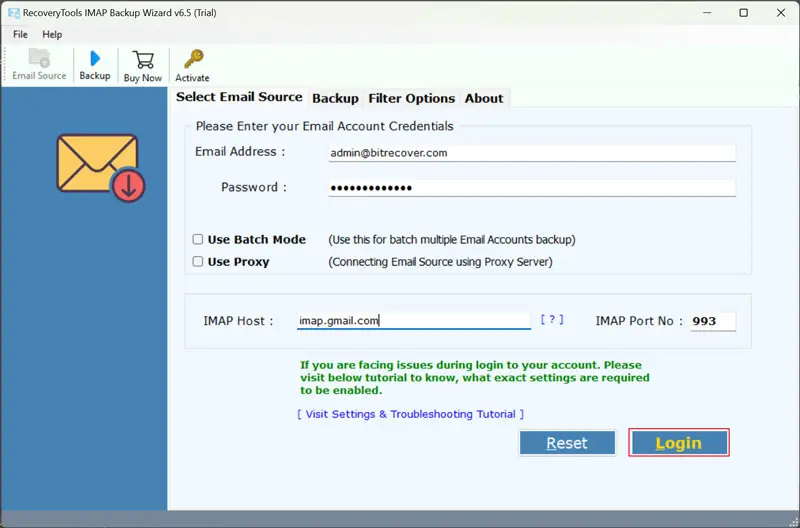Close the IMAP Backup Wizard window
Viewport: 800px width, 528px height.
pyautogui.click(x=781, y=13)
